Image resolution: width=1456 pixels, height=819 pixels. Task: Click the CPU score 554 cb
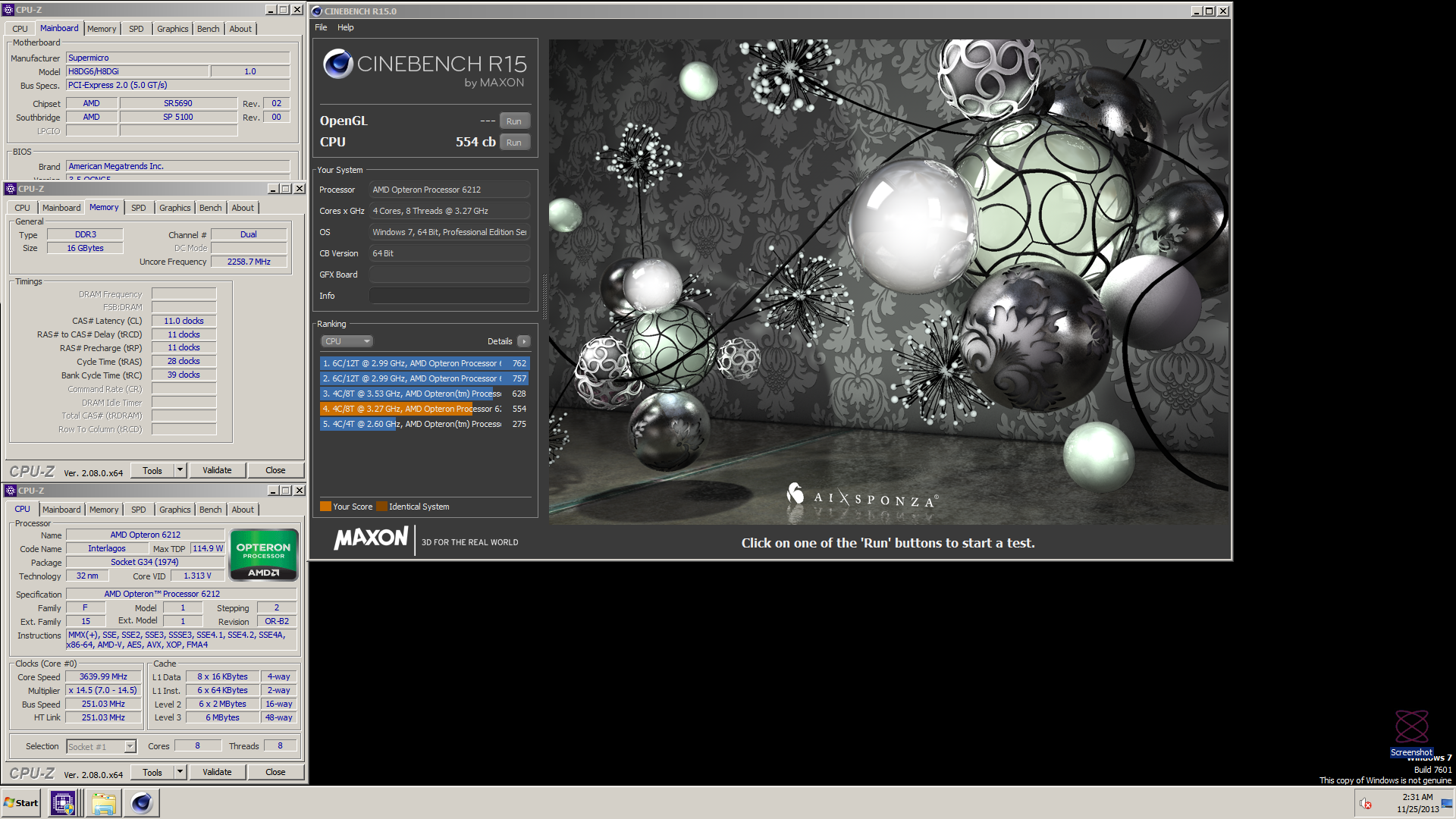pyautogui.click(x=475, y=142)
